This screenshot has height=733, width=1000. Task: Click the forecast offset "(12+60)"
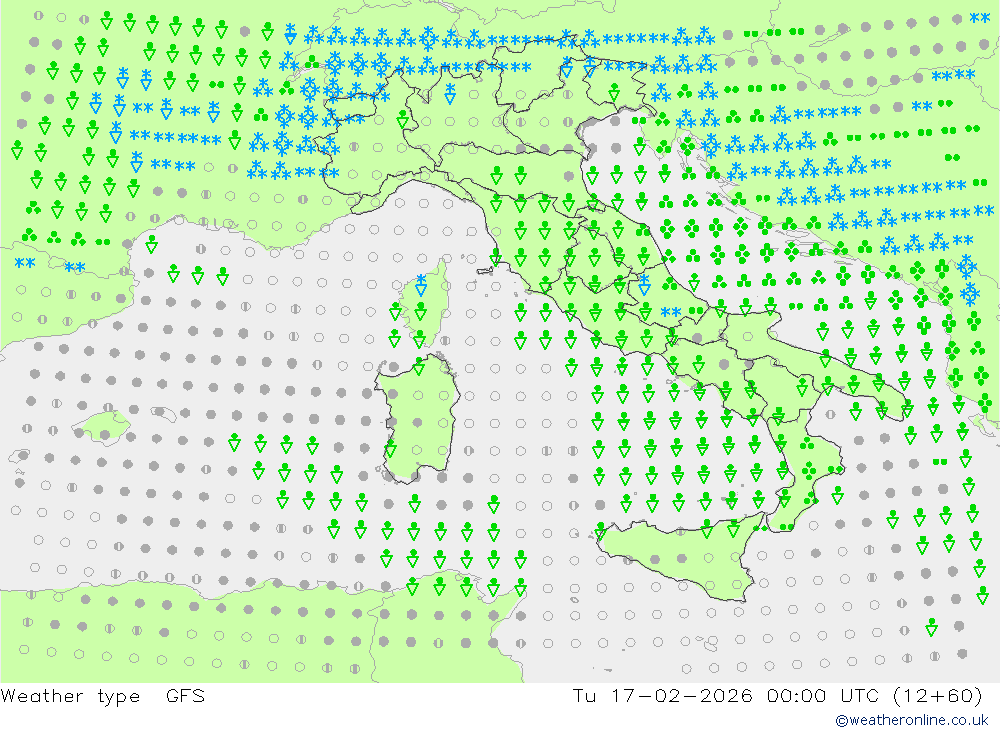(x=938, y=695)
